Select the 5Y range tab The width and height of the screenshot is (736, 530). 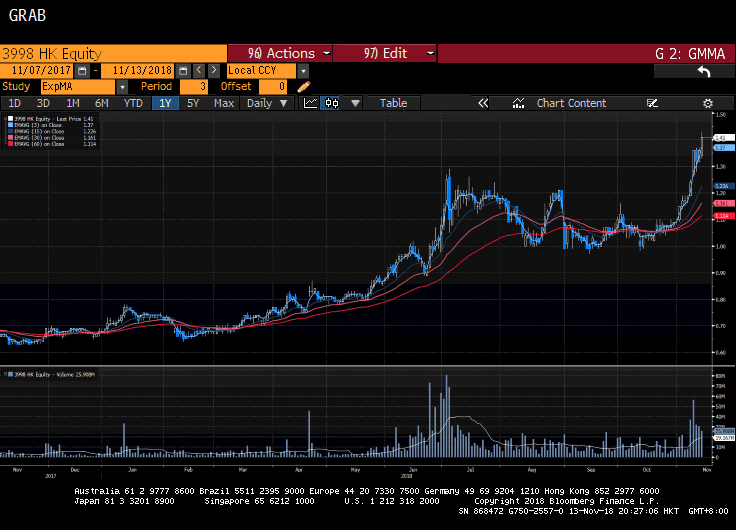[193, 103]
